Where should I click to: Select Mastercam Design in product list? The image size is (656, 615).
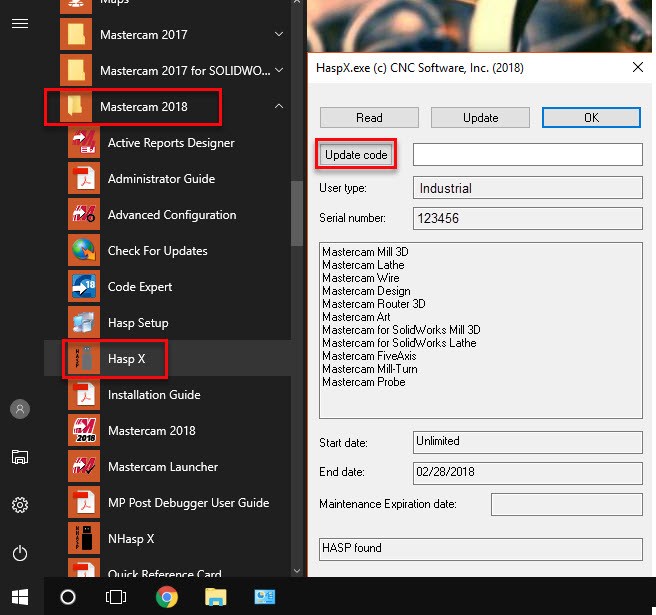pos(366,291)
